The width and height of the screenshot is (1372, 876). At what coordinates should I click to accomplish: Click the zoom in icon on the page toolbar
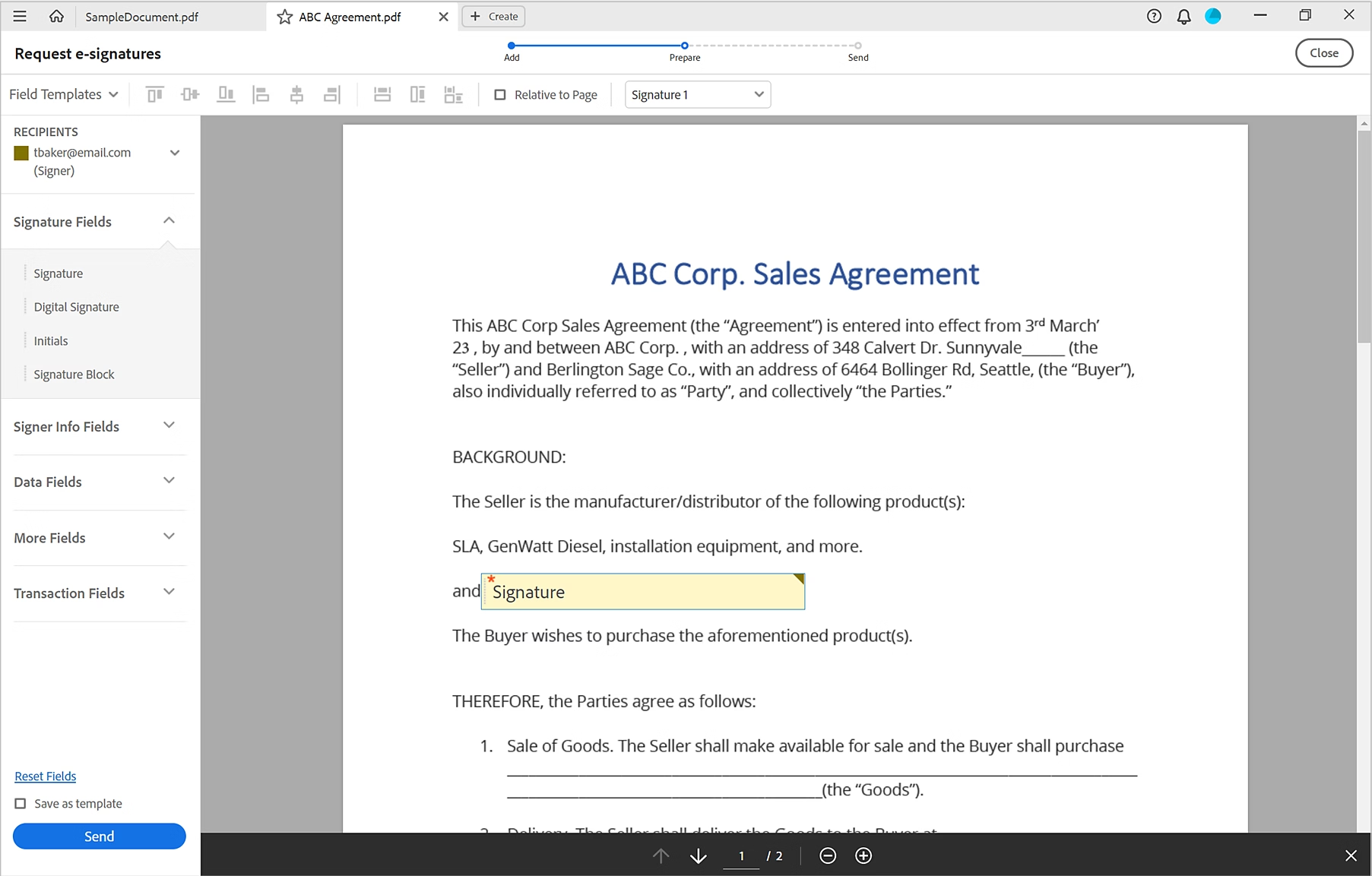coord(863,855)
